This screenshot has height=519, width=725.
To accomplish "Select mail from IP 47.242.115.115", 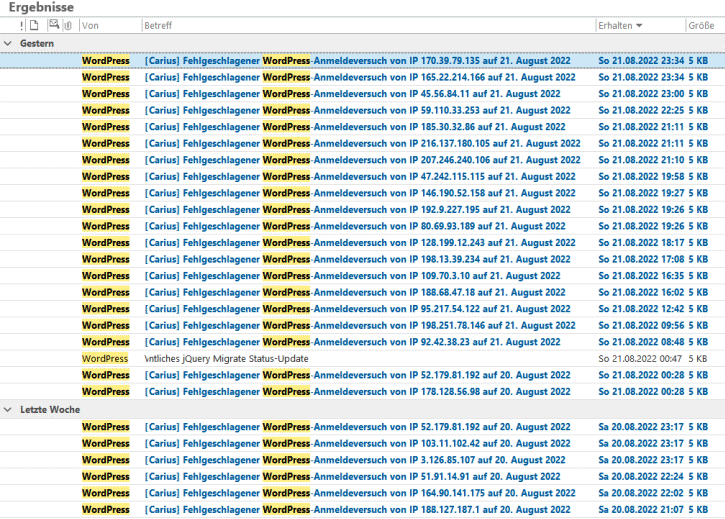I will [362, 177].
